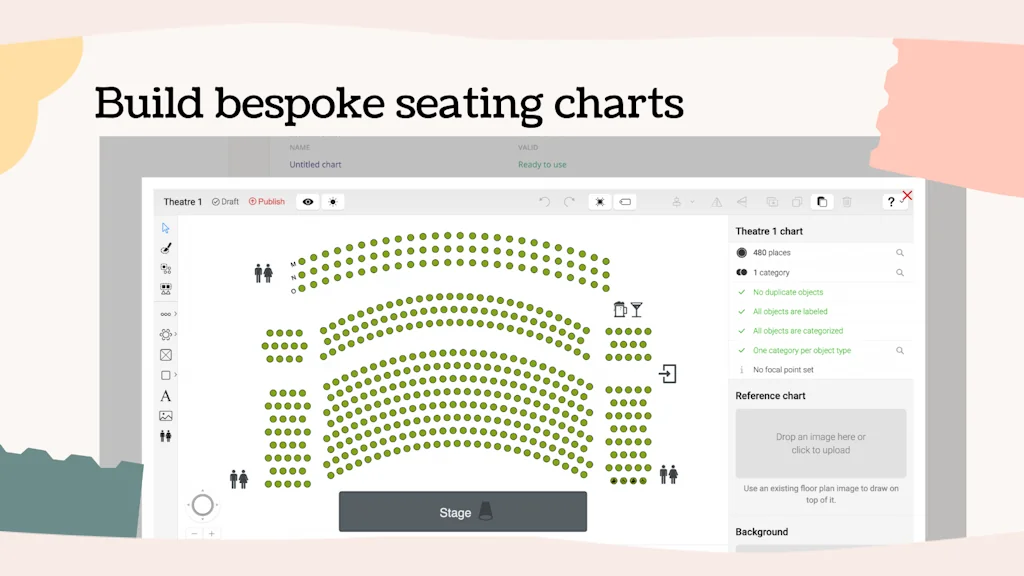Image resolution: width=1024 pixels, height=576 pixels.
Task: Click the image upload drop zone
Action: (x=820, y=443)
